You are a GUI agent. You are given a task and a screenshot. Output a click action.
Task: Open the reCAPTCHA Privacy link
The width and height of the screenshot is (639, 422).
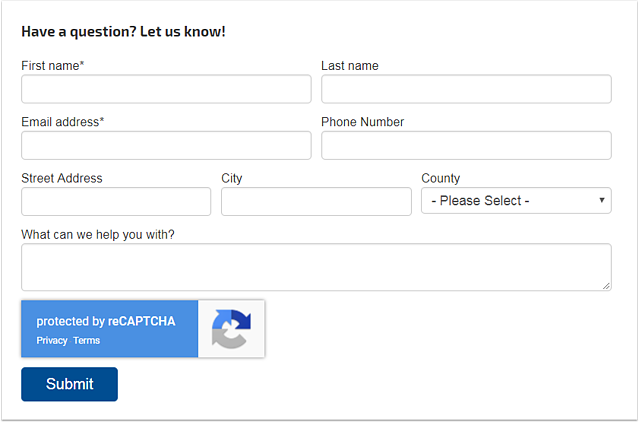click(x=52, y=341)
